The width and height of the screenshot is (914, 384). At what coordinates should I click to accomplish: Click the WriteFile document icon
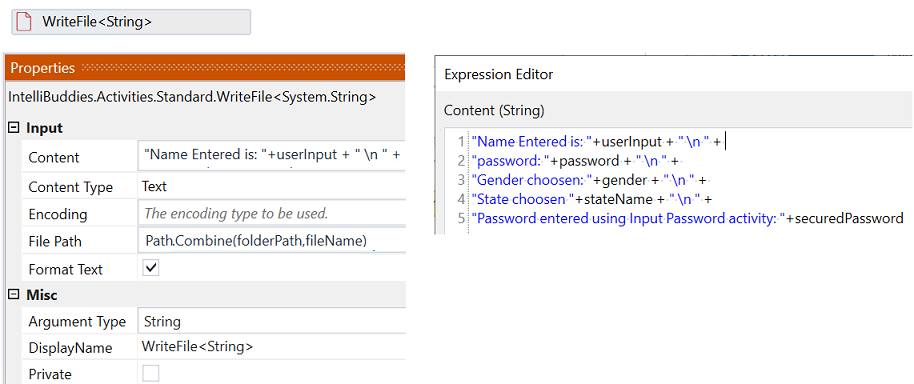click(24, 22)
